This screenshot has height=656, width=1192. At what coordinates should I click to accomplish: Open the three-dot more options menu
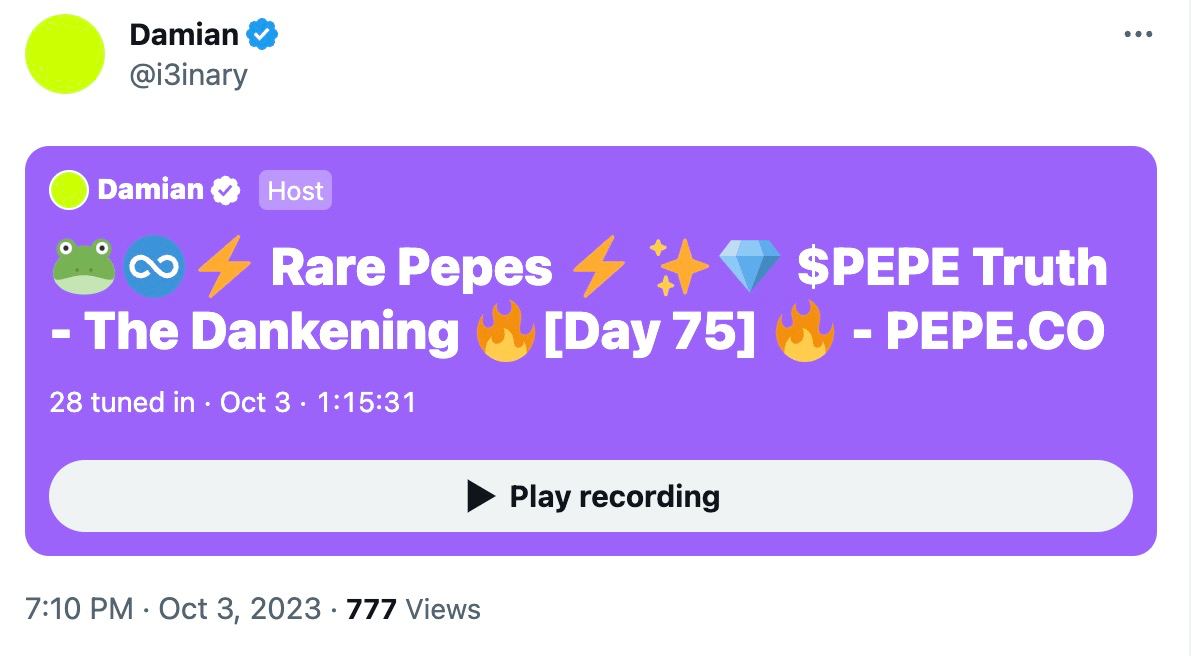1138,34
